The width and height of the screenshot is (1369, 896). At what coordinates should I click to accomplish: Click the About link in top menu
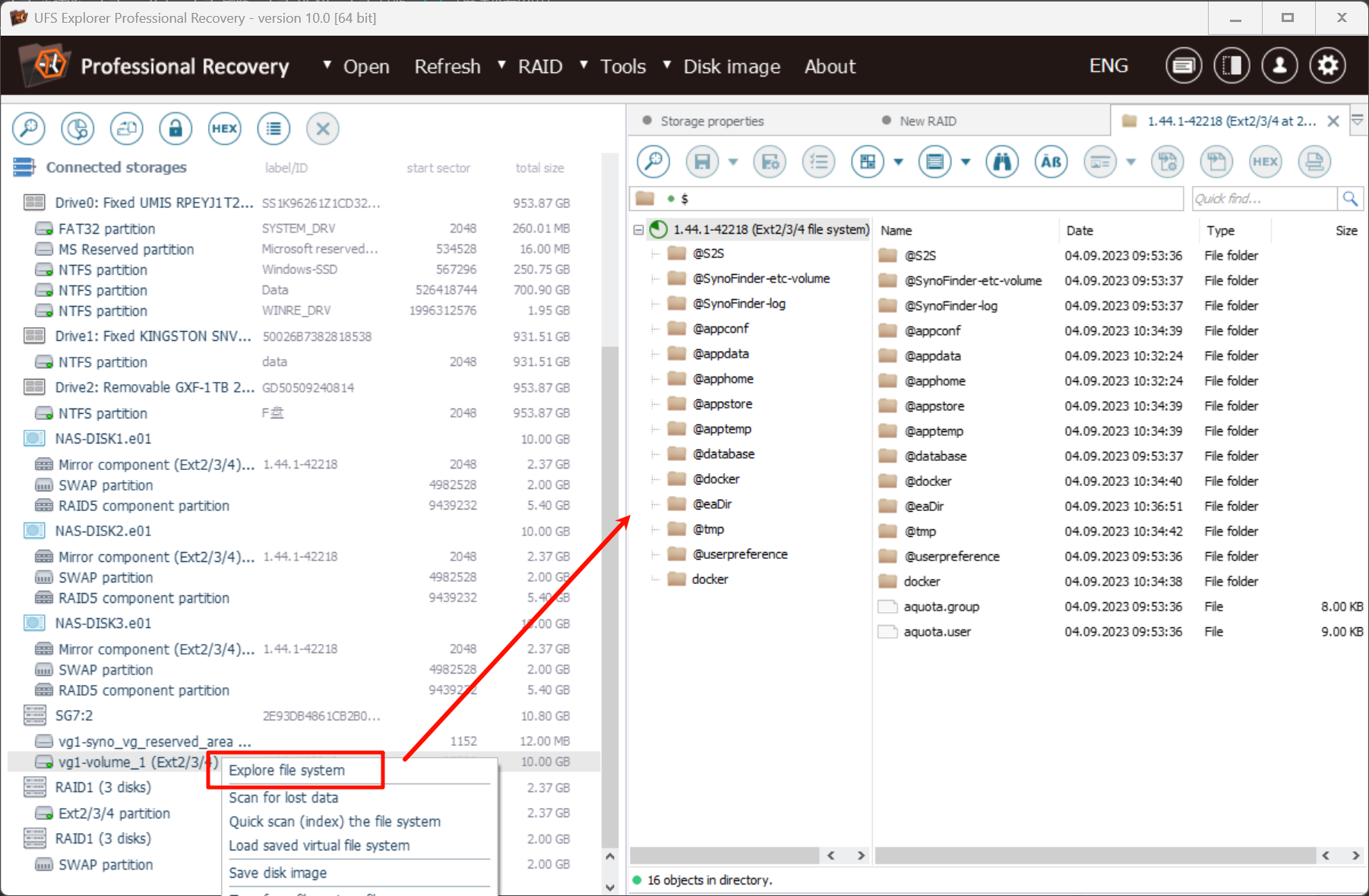(x=830, y=67)
